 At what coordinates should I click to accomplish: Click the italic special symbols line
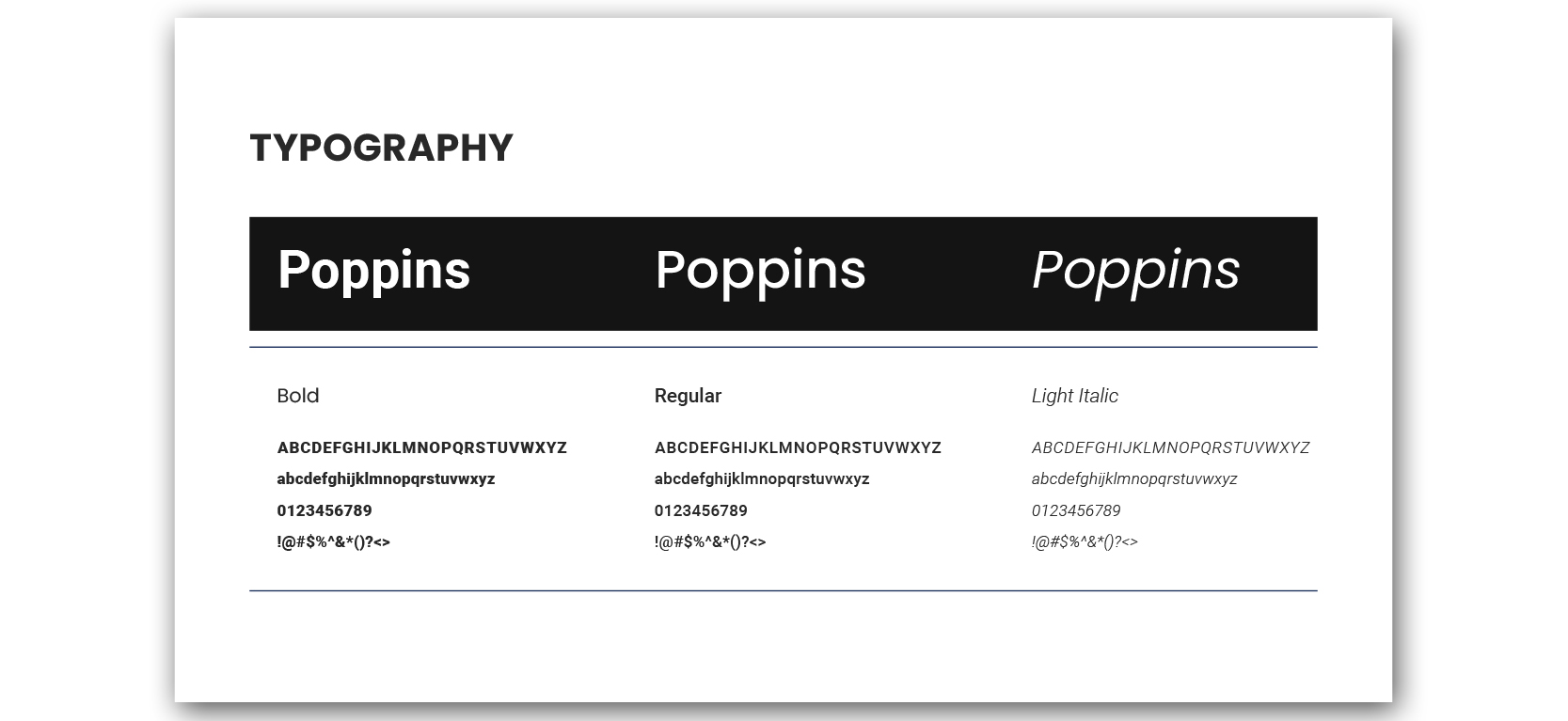point(1085,541)
